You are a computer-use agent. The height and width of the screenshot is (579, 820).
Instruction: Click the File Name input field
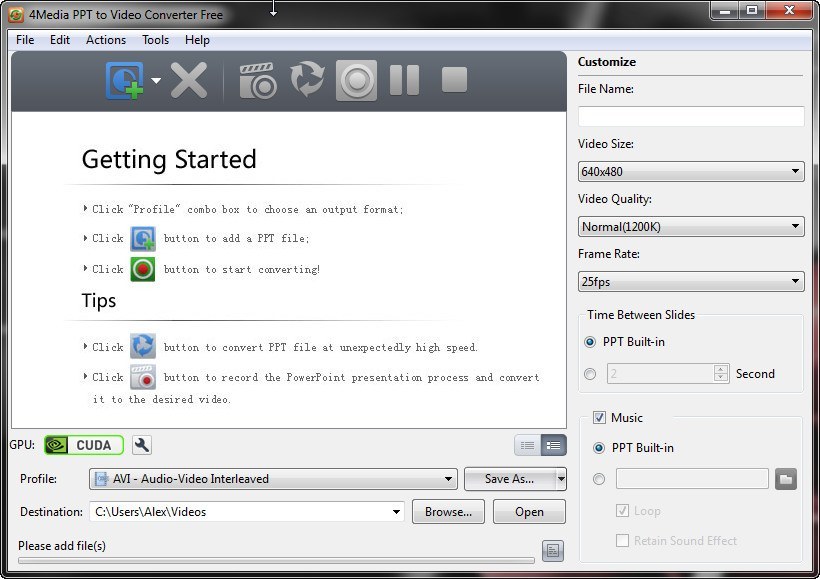click(x=691, y=115)
